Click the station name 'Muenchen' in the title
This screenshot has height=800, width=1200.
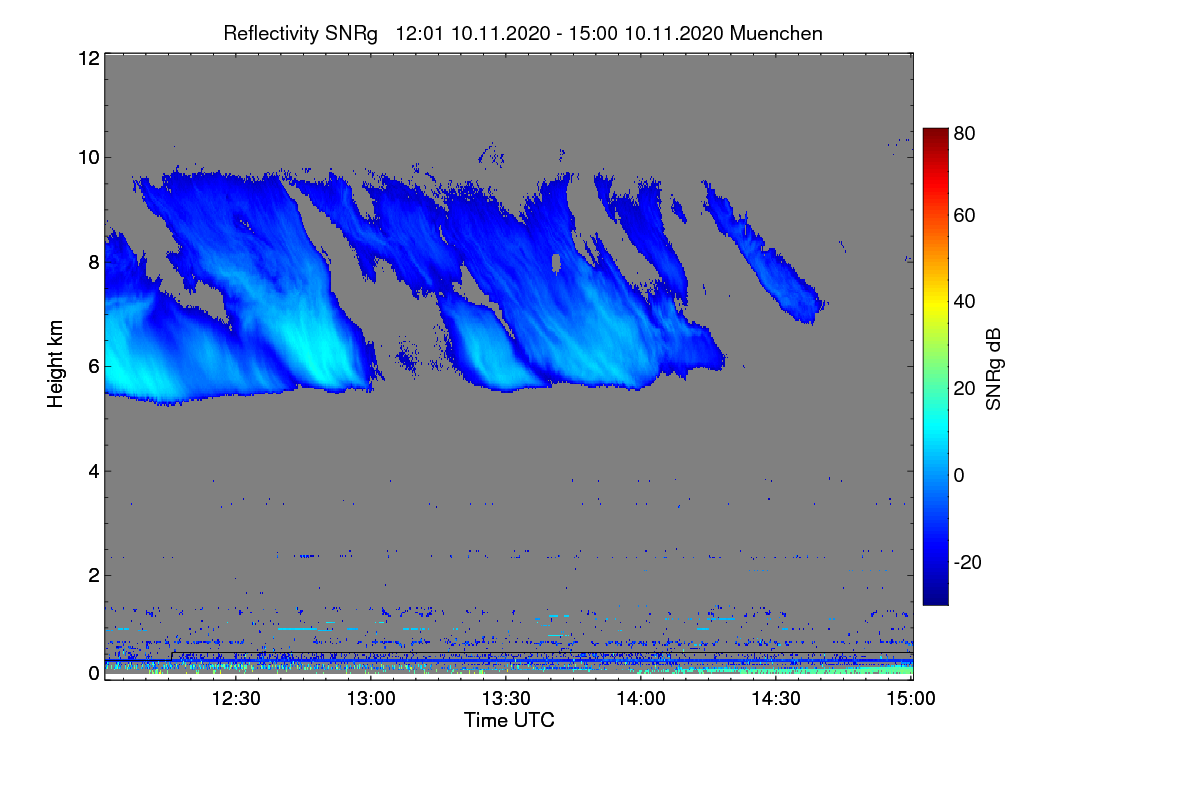[x=777, y=33]
